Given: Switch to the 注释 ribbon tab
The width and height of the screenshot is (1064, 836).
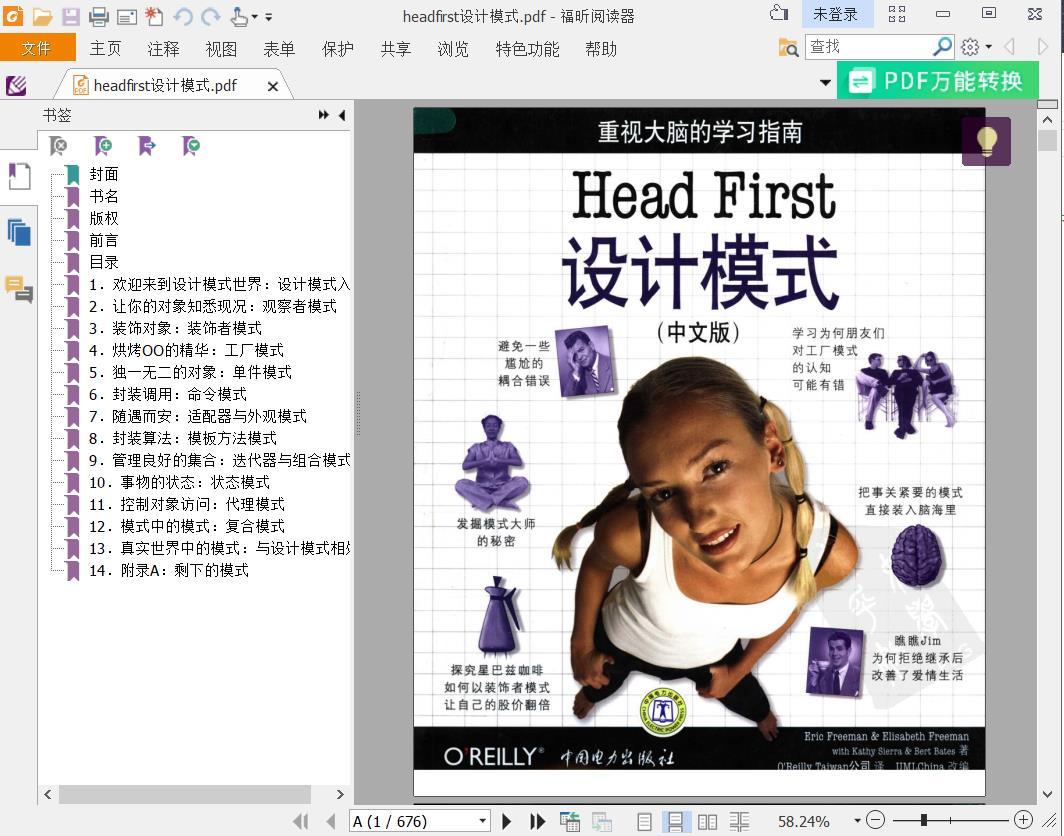Looking at the screenshot, I should point(164,48).
